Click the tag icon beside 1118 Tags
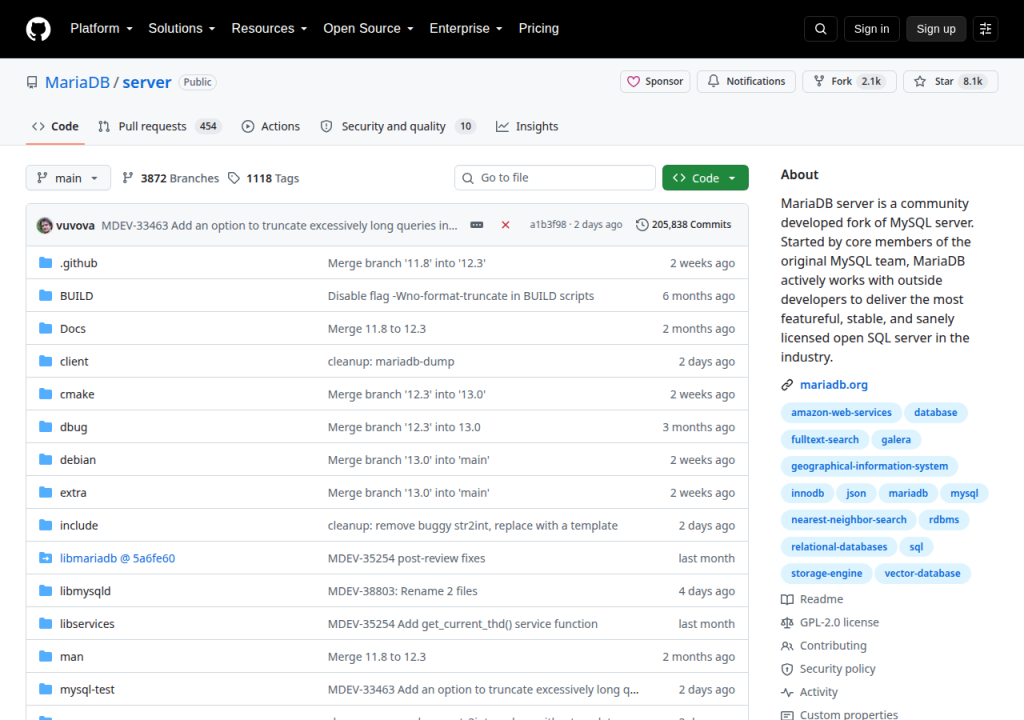The width and height of the screenshot is (1024, 720). (x=234, y=178)
